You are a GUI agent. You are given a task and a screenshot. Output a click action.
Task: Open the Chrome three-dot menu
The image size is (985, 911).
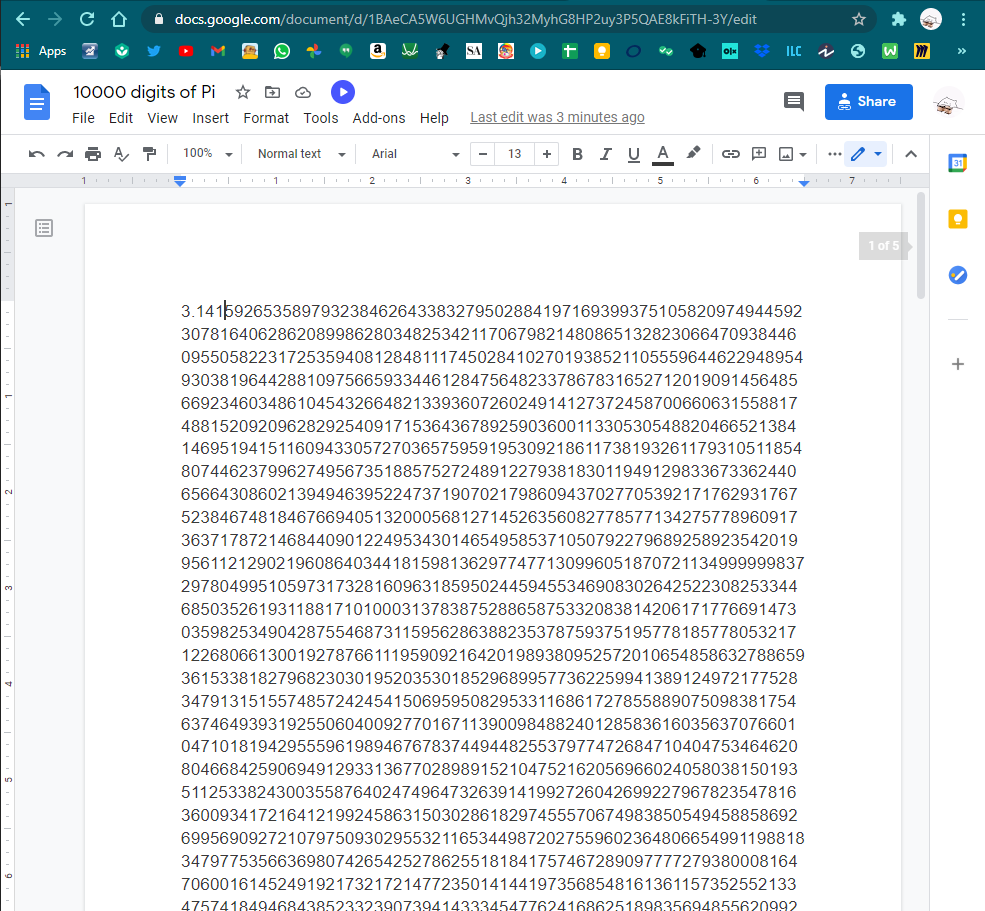click(963, 19)
